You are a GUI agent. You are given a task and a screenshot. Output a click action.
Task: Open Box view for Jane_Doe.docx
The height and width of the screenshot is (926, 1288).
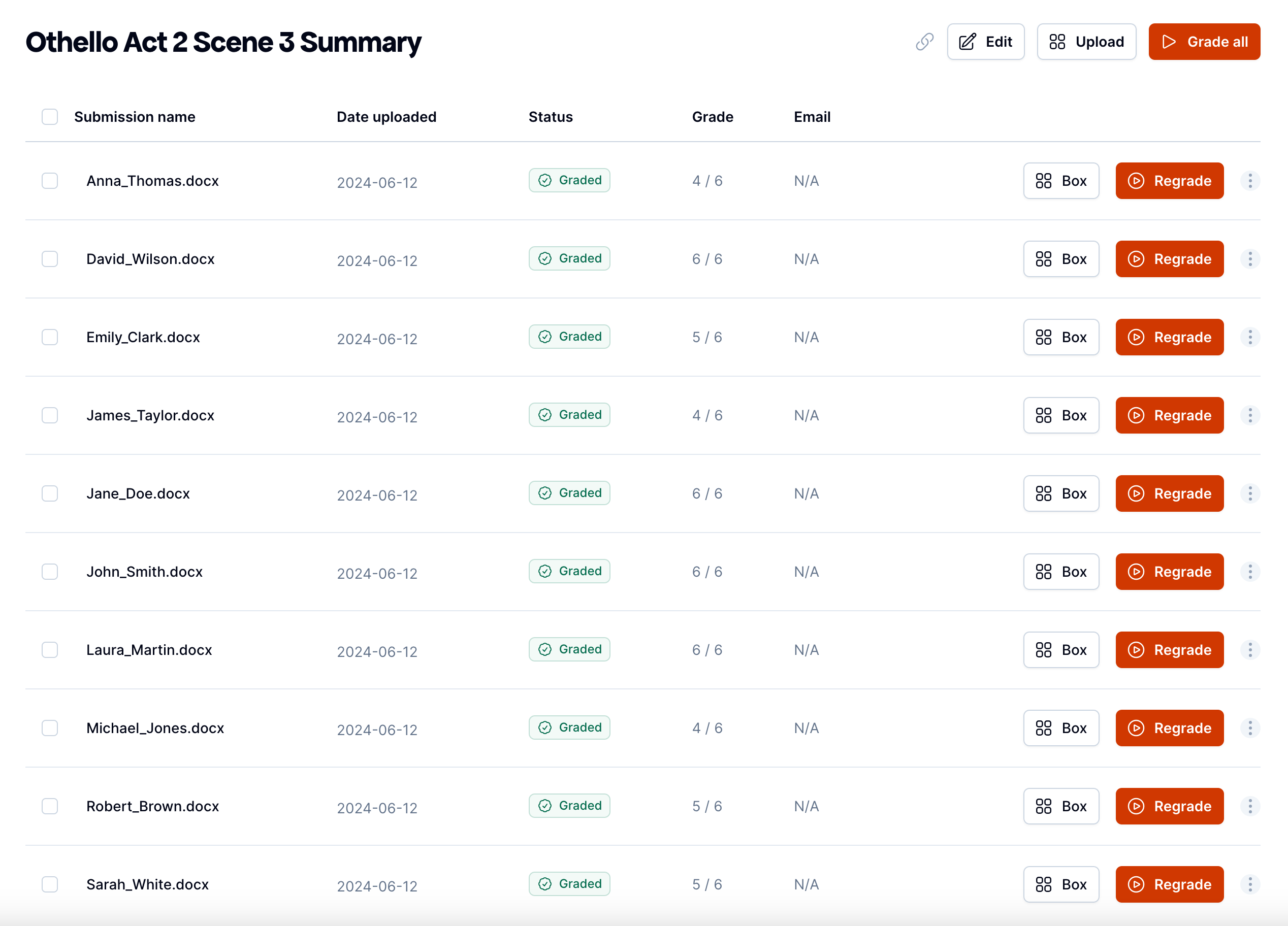(1061, 493)
